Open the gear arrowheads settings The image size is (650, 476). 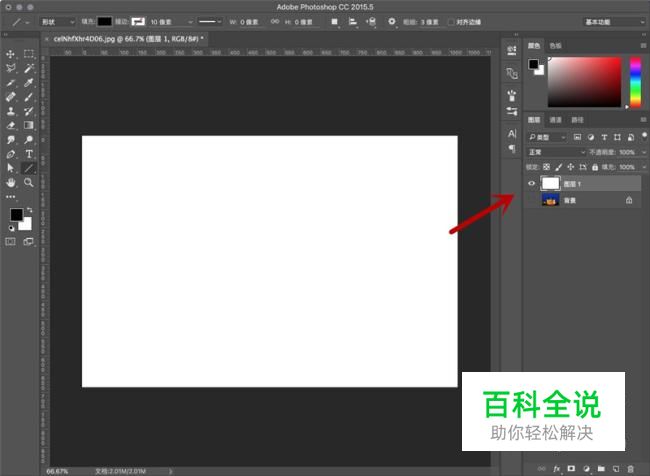[x=392, y=22]
